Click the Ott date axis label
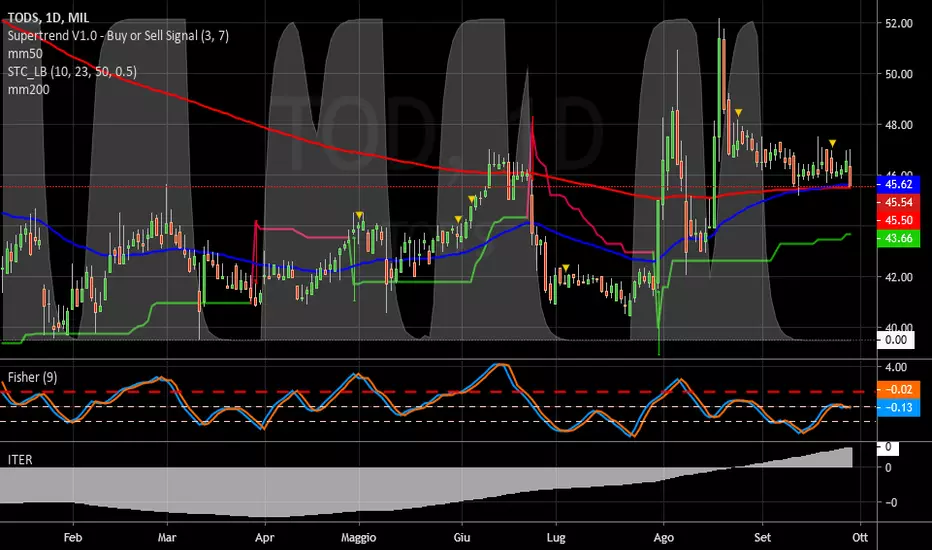The width and height of the screenshot is (932, 550). coord(859,538)
